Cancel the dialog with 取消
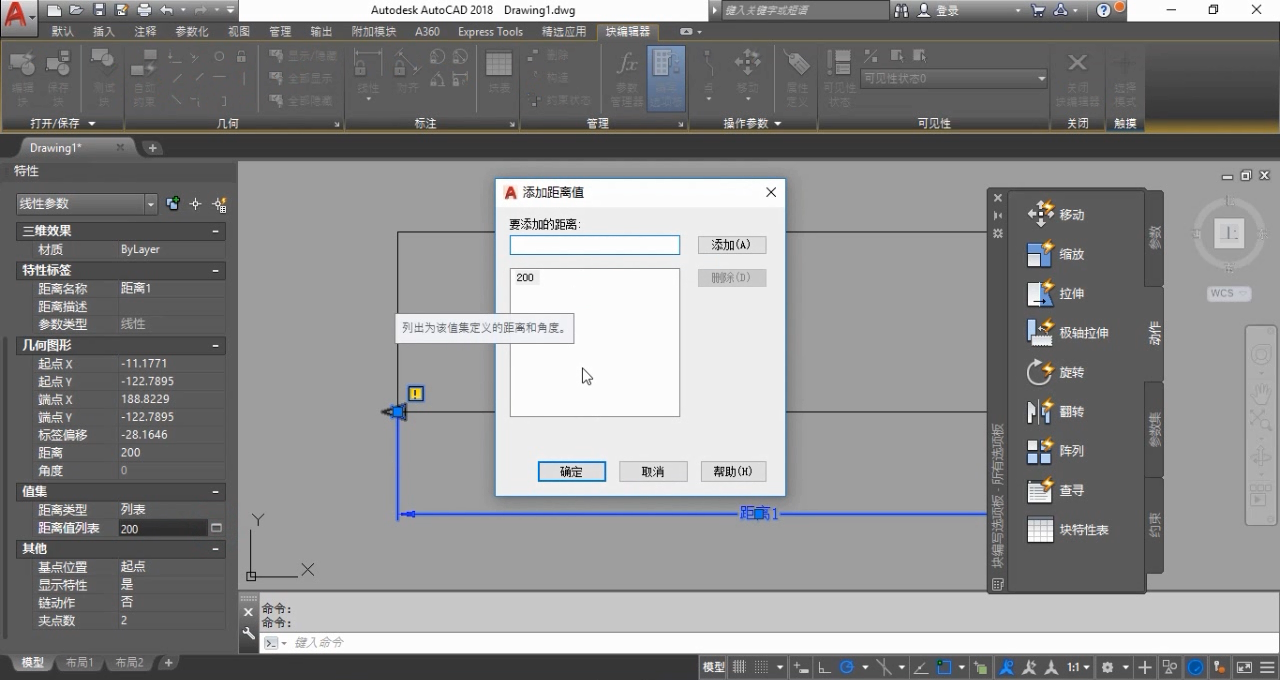 coord(653,472)
